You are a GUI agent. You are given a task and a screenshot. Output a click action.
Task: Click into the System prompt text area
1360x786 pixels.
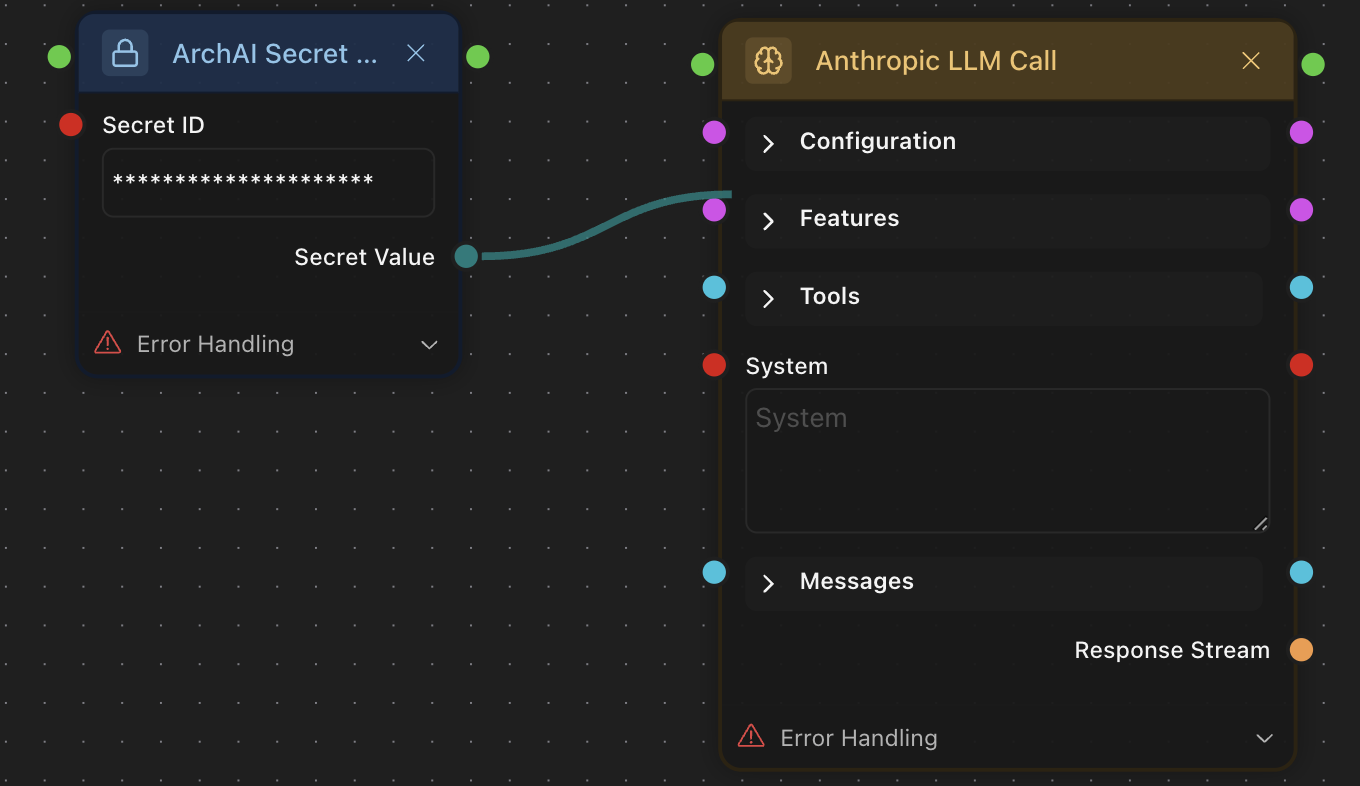click(1007, 460)
